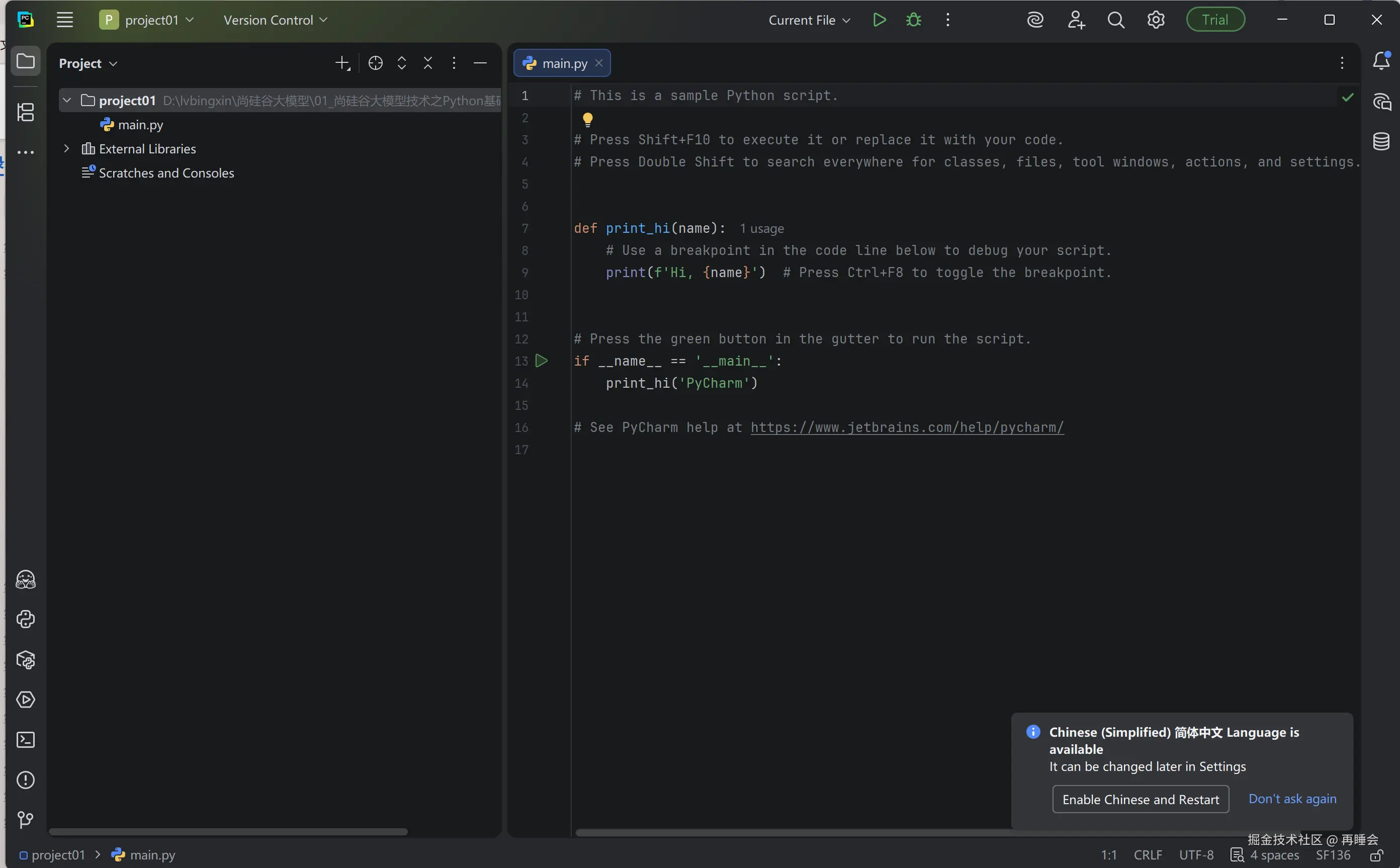Open the Structure tool window
This screenshot has width=1400, height=868.
click(25, 112)
